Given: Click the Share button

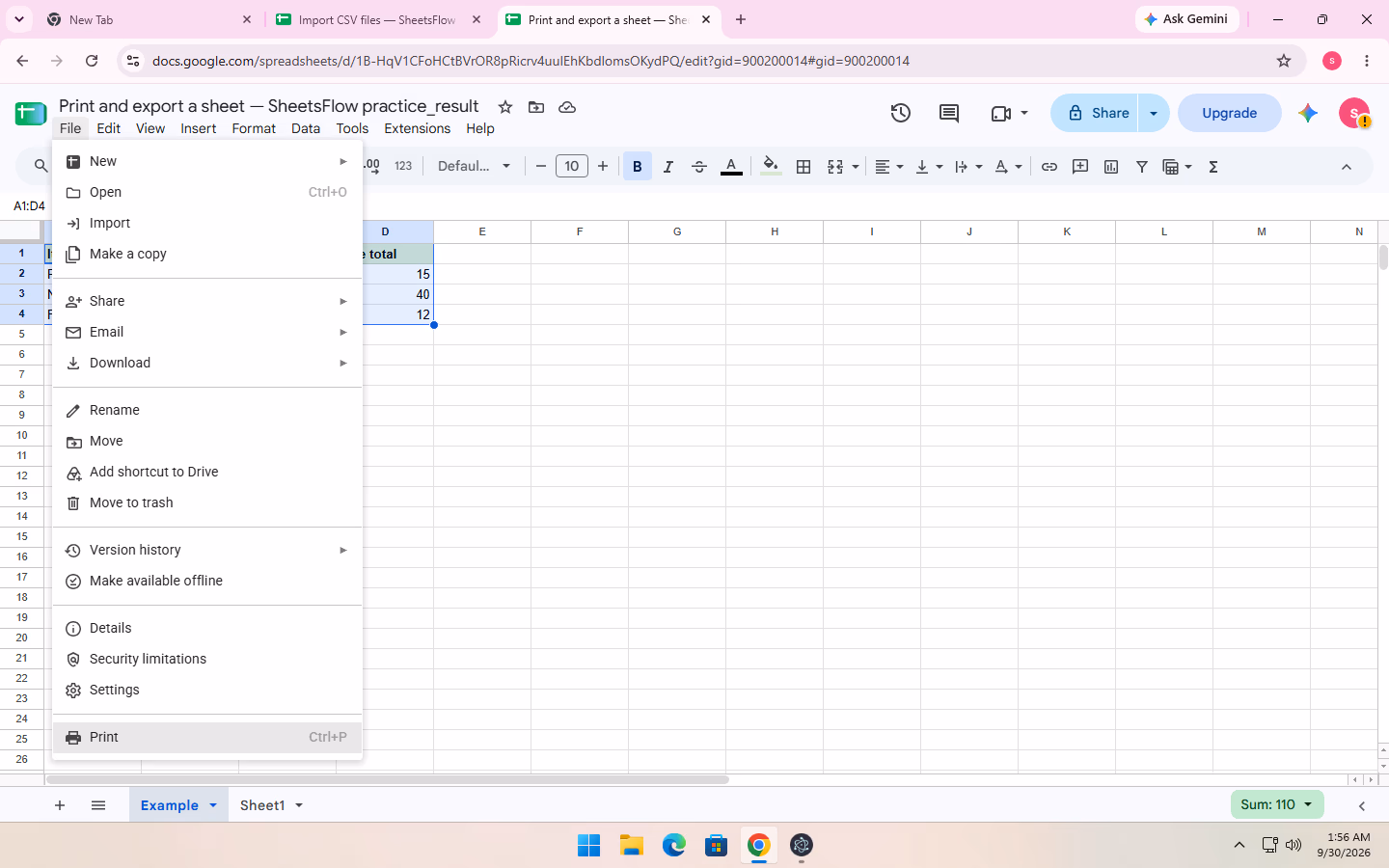Looking at the screenshot, I should point(1095,113).
